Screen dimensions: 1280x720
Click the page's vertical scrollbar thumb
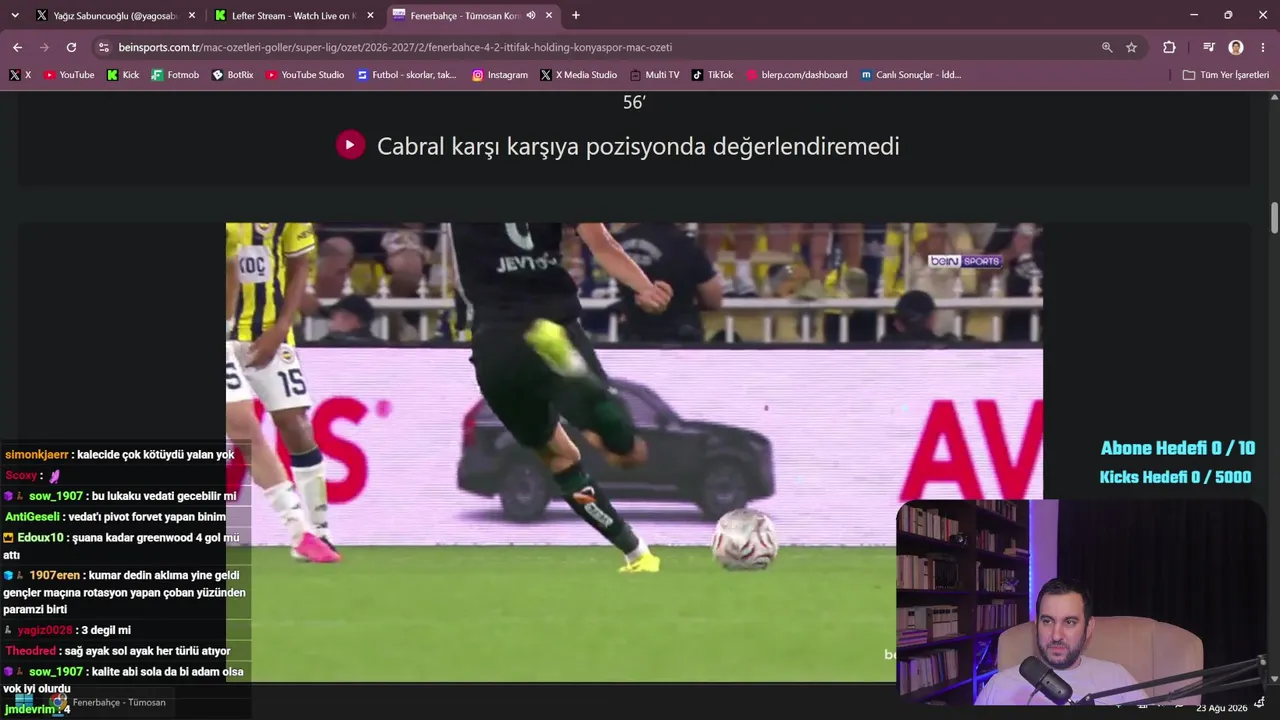click(1274, 217)
